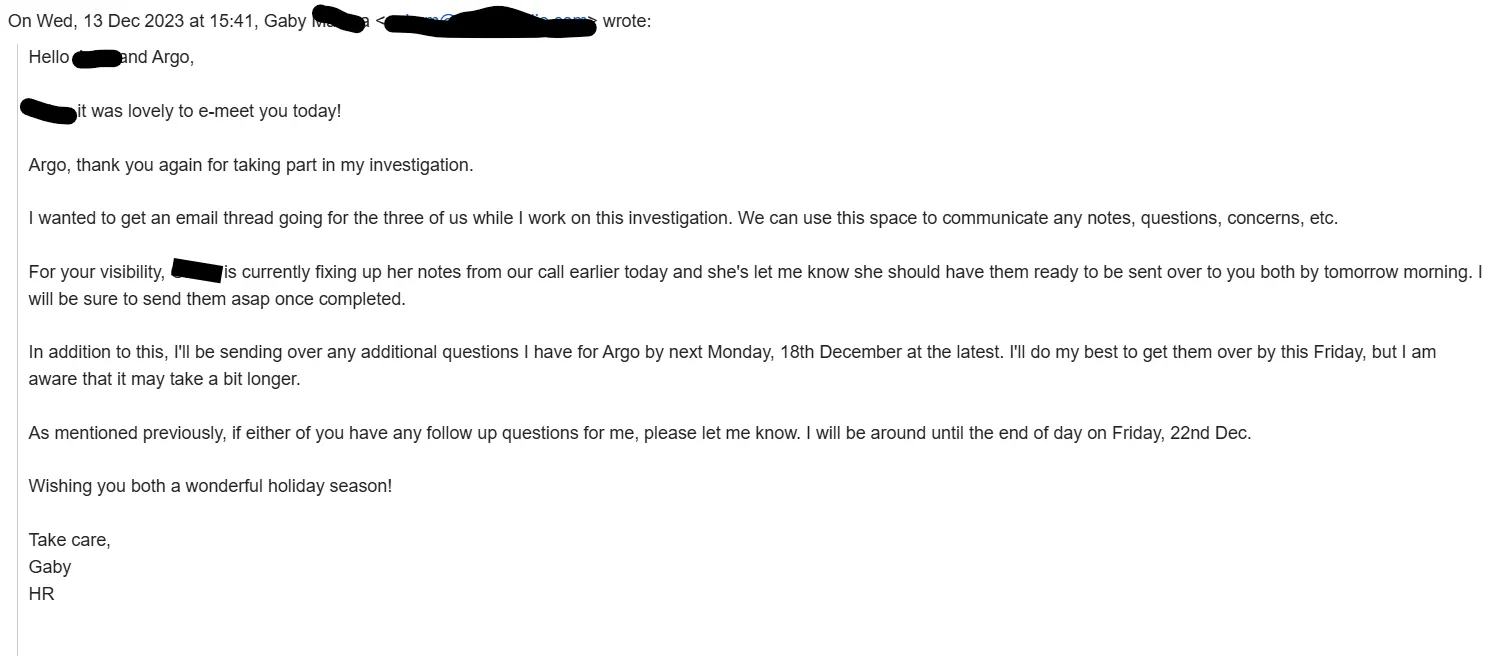Click the redacted sender email address link
The width and height of the screenshot is (1497, 656).
(x=490, y=22)
